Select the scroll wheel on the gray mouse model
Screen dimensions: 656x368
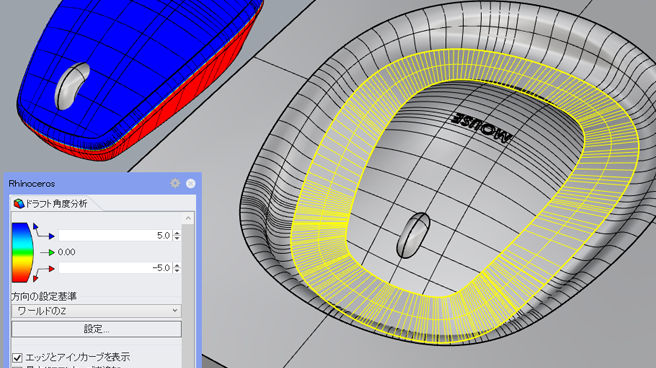tap(413, 235)
